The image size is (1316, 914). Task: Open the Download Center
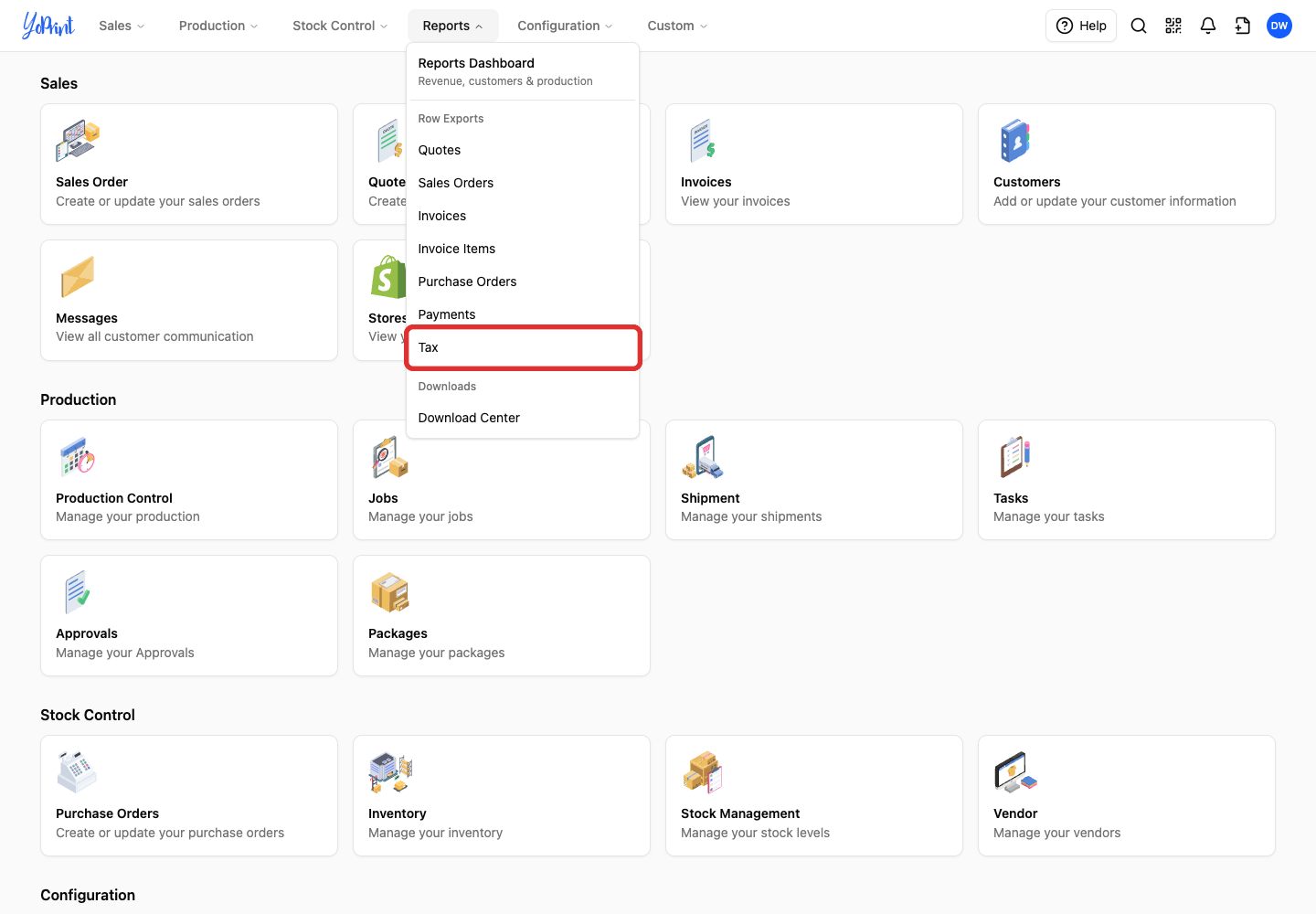click(x=523, y=418)
